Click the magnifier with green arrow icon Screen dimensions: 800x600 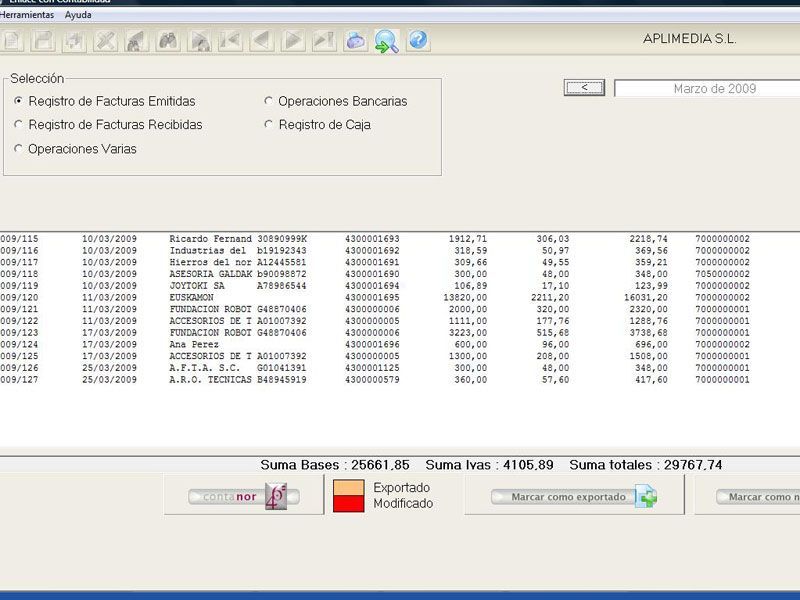pos(387,41)
